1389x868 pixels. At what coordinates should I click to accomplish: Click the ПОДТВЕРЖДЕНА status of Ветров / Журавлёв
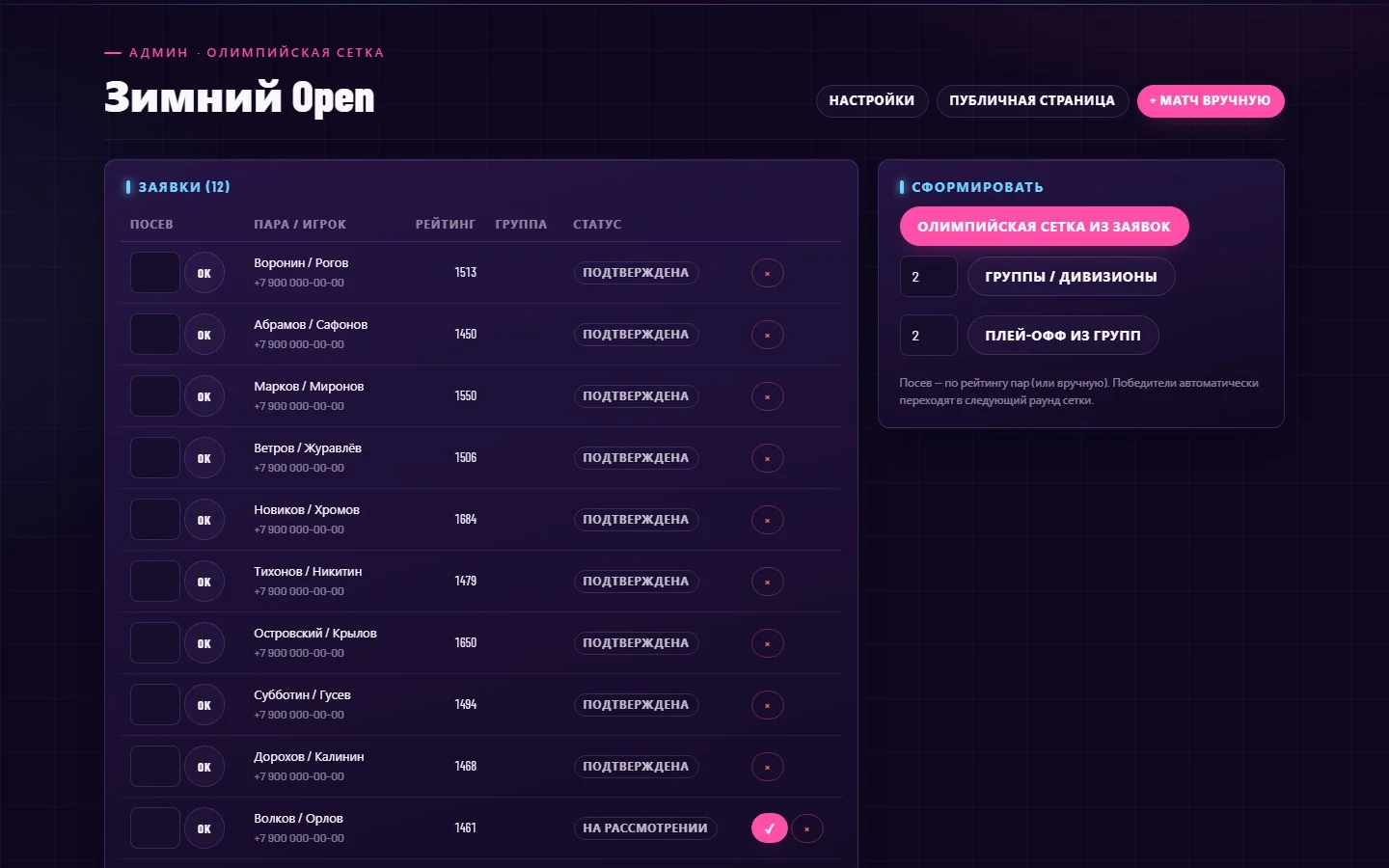tap(636, 458)
